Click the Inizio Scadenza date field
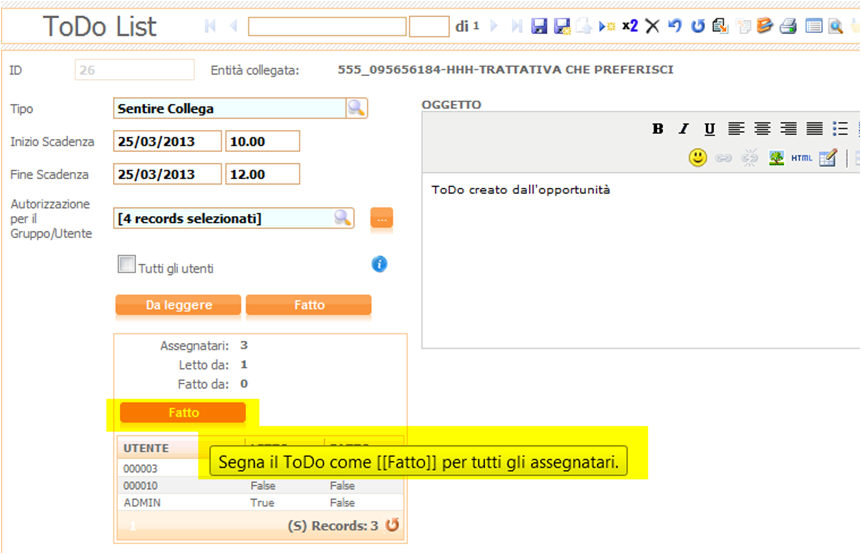The width and height of the screenshot is (861, 554). pos(167,142)
